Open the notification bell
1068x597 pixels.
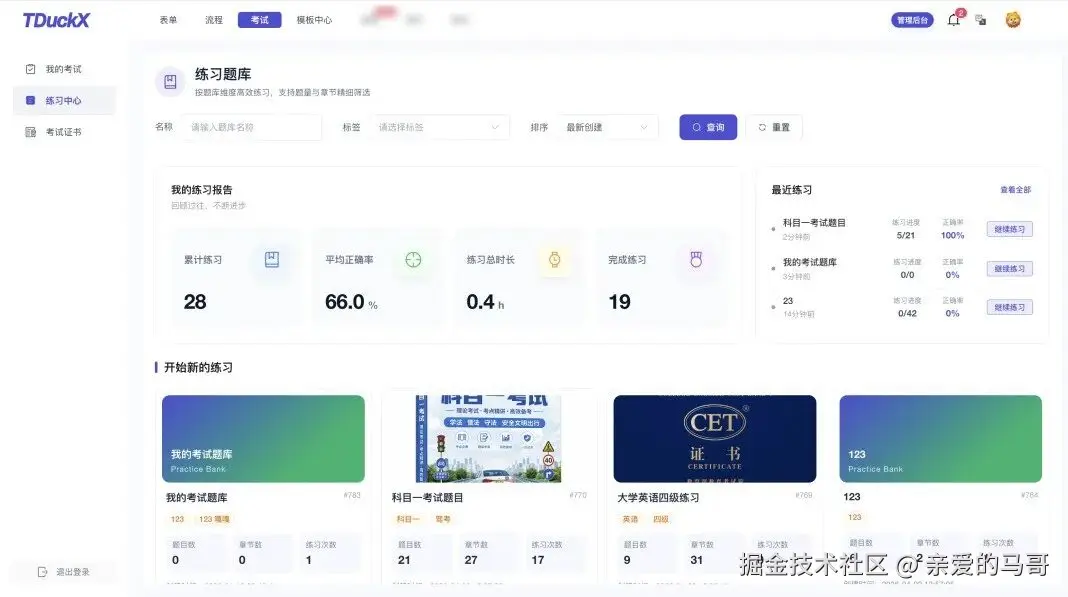pos(954,20)
